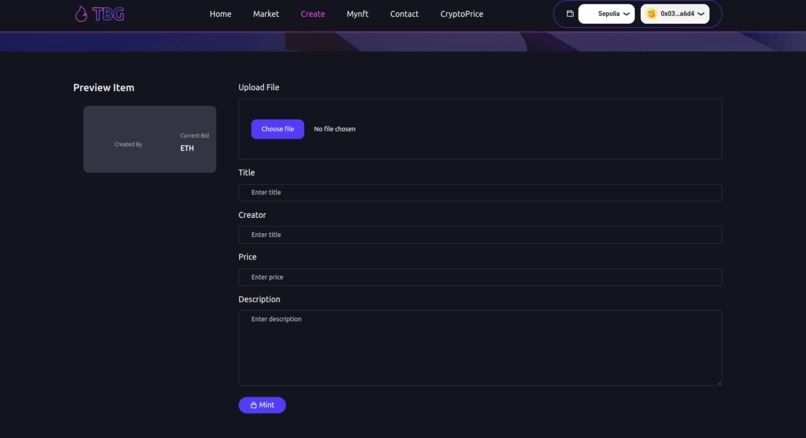Click the 'Price' field label
Image resolution: width=806 pixels, height=438 pixels.
click(247, 257)
